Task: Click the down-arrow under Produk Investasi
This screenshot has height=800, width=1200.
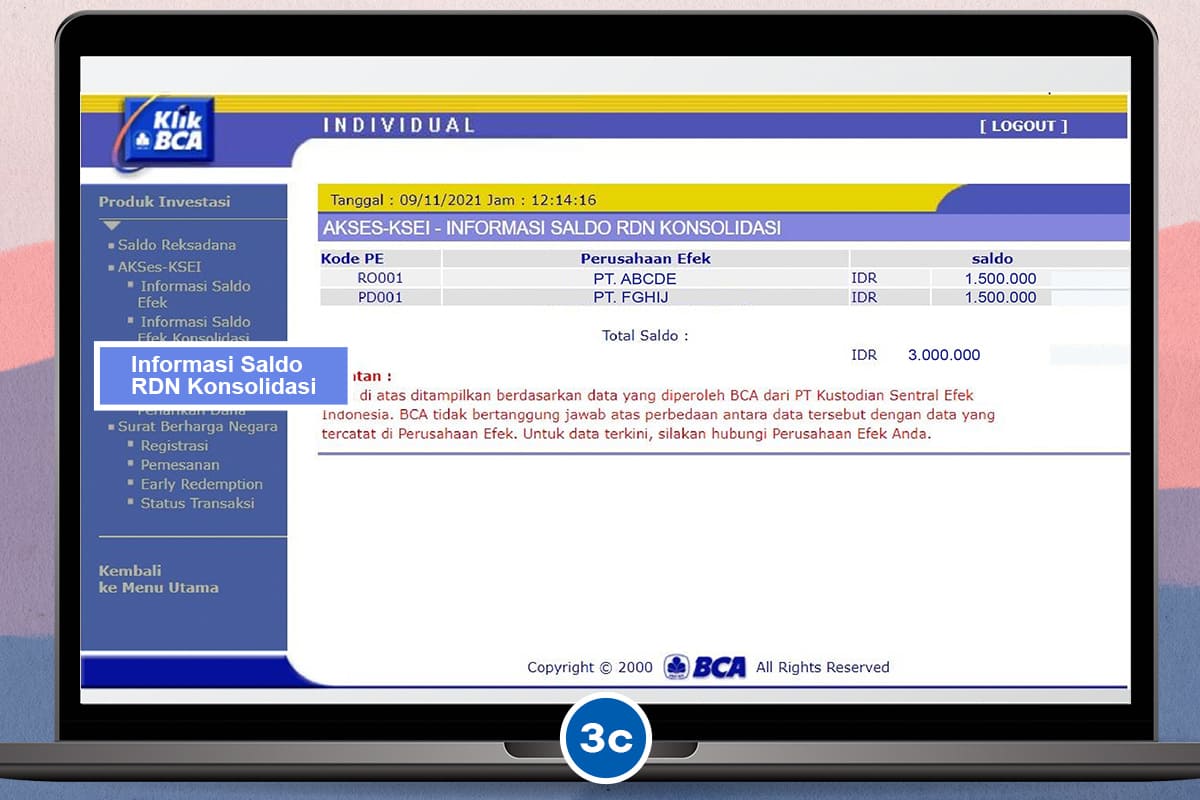Action: [x=111, y=226]
